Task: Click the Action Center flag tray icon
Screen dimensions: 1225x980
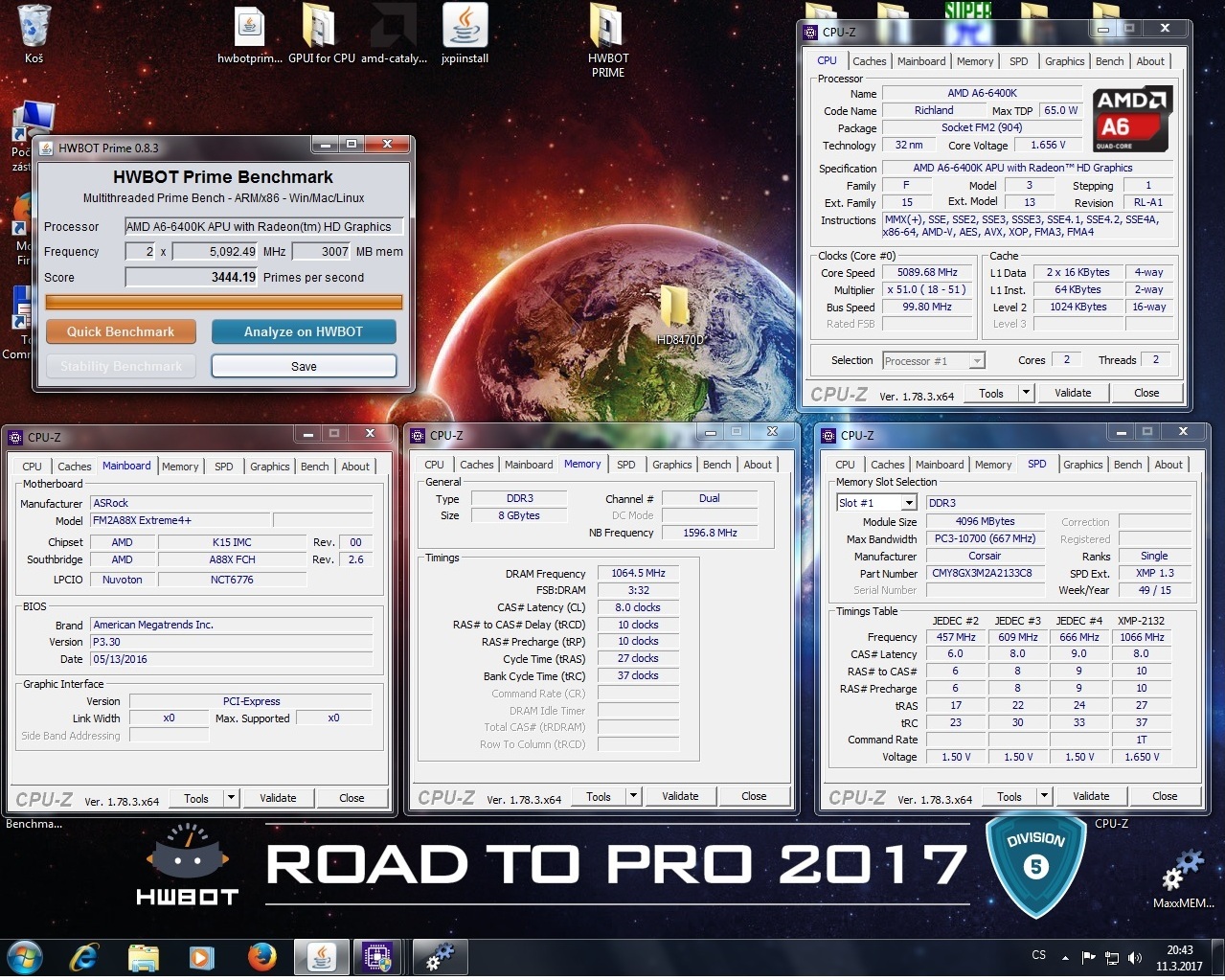Action: point(1088,957)
